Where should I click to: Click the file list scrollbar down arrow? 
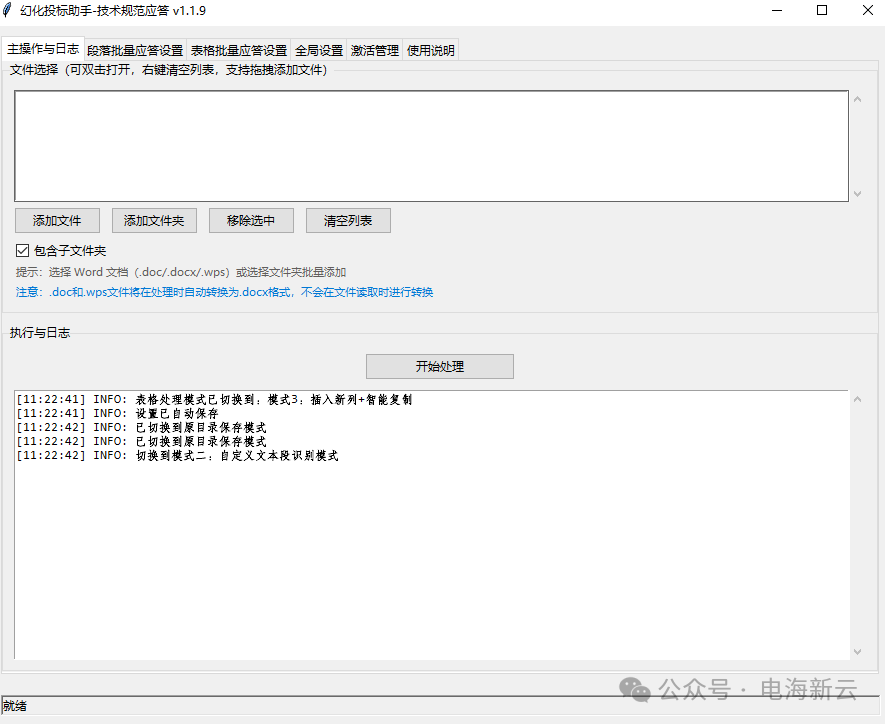click(857, 194)
